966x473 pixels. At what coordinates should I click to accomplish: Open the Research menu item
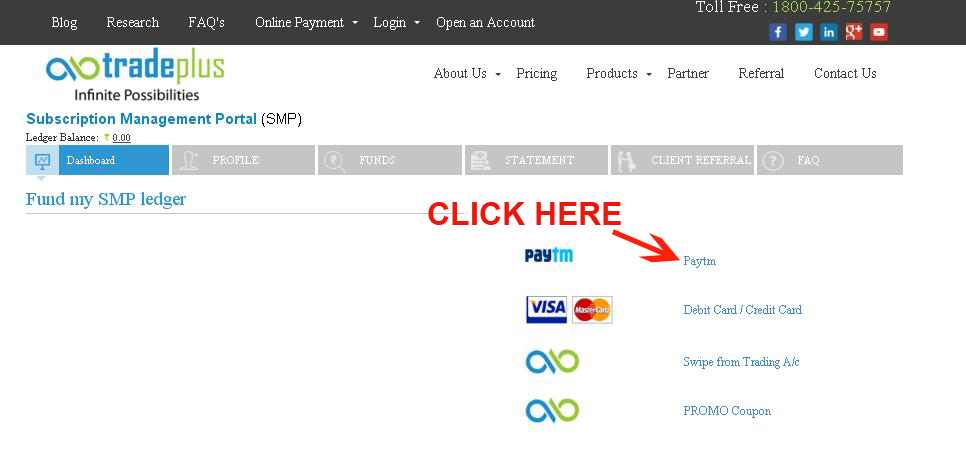pyautogui.click(x=132, y=23)
